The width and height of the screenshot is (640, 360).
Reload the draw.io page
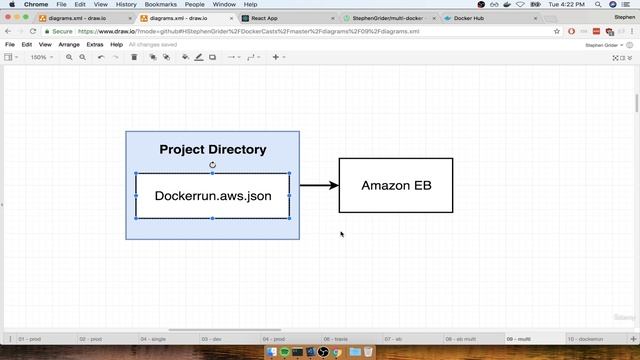(33, 31)
